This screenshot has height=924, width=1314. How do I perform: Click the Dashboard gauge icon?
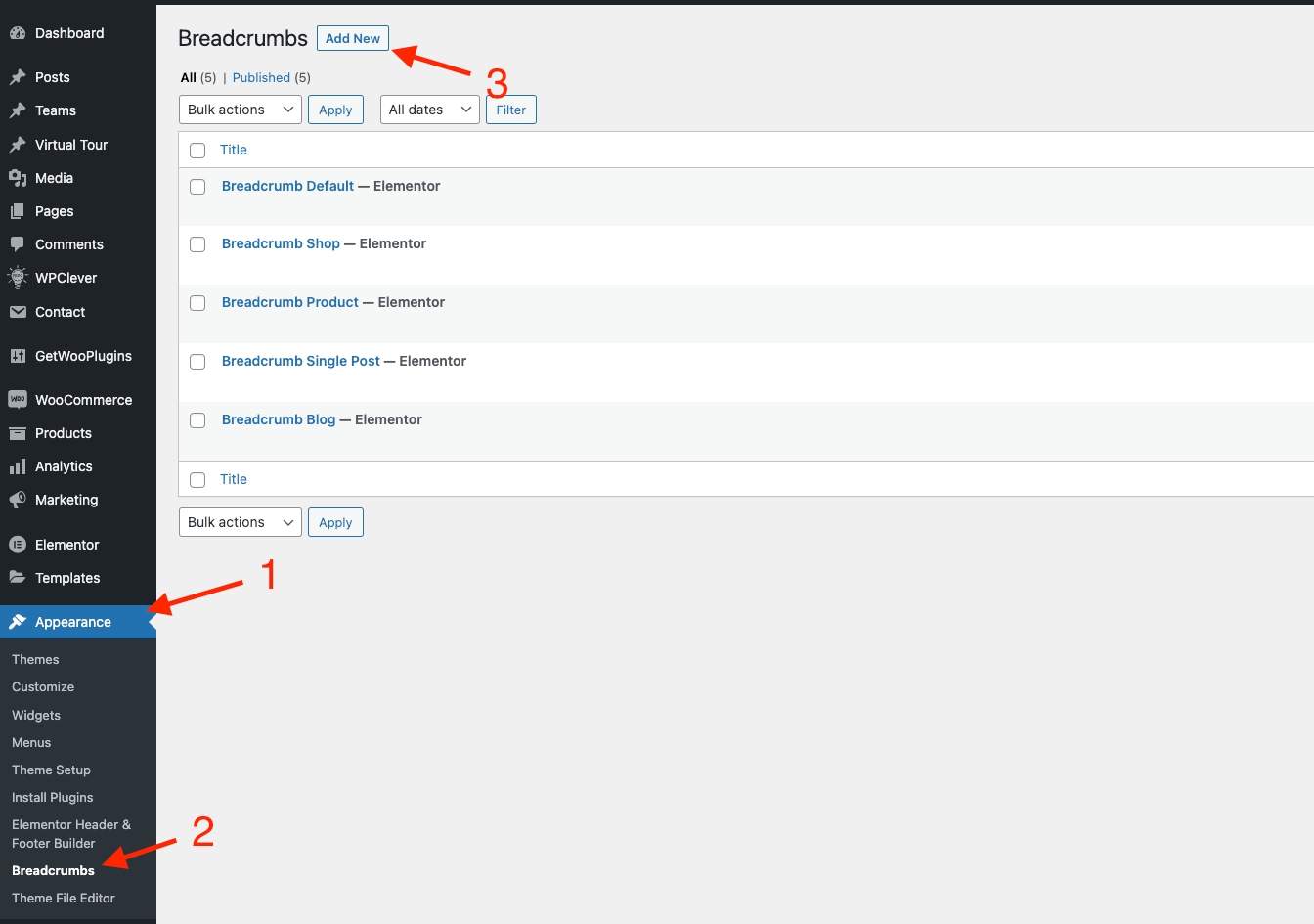click(18, 33)
